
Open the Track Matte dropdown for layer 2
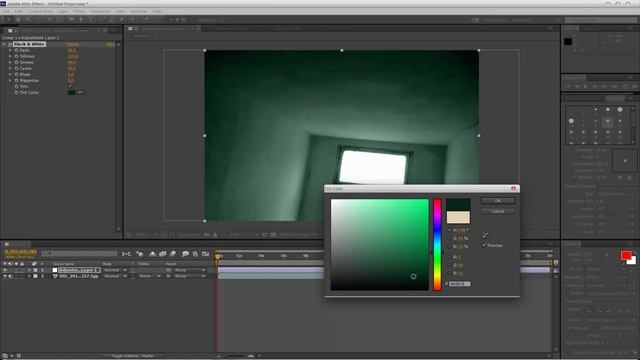click(149, 276)
